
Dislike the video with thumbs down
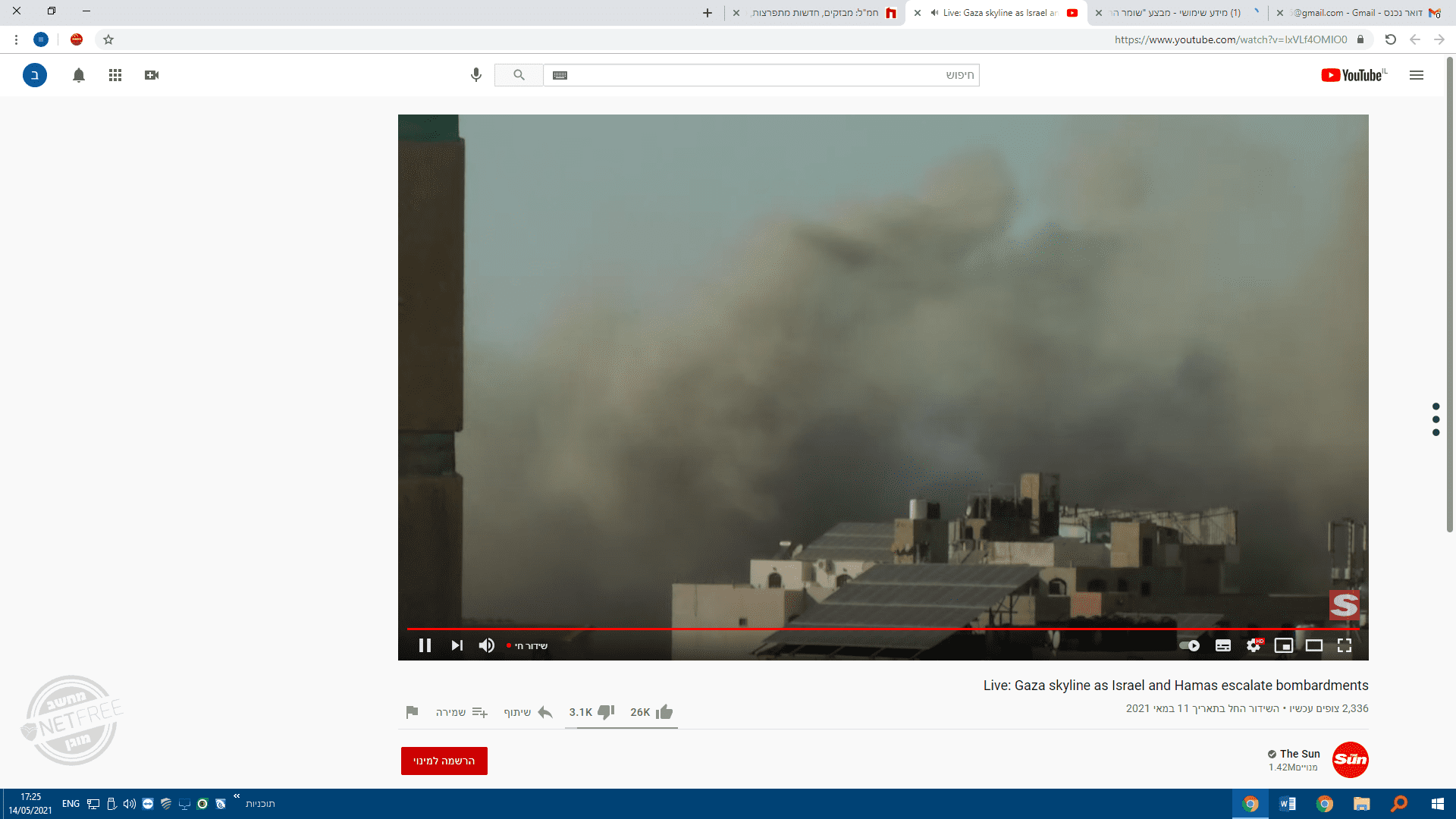pyautogui.click(x=605, y=712)
